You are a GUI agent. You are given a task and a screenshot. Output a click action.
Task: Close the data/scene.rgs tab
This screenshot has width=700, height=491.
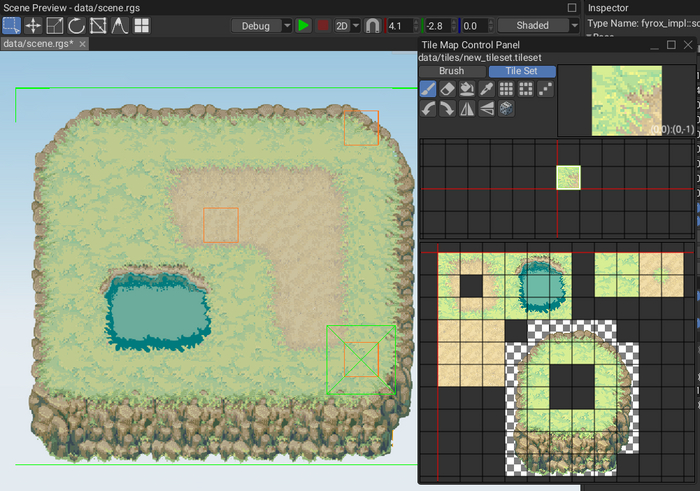(82, 44)
